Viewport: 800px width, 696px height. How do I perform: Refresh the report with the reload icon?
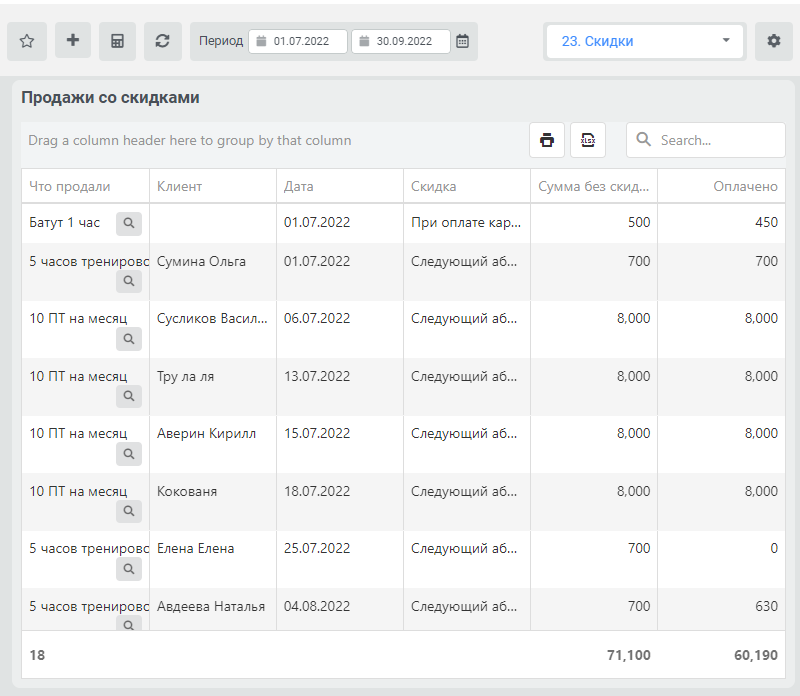(163, 41)
